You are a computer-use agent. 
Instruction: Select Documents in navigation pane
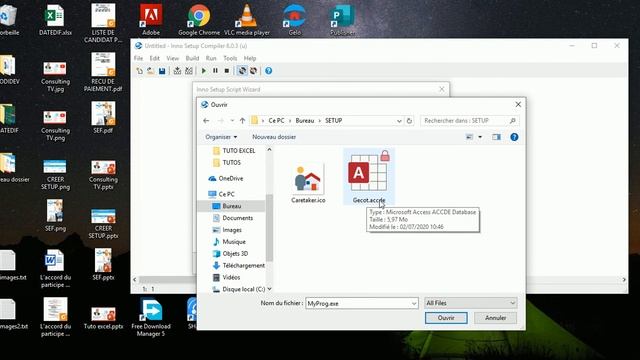pos(238,218)
